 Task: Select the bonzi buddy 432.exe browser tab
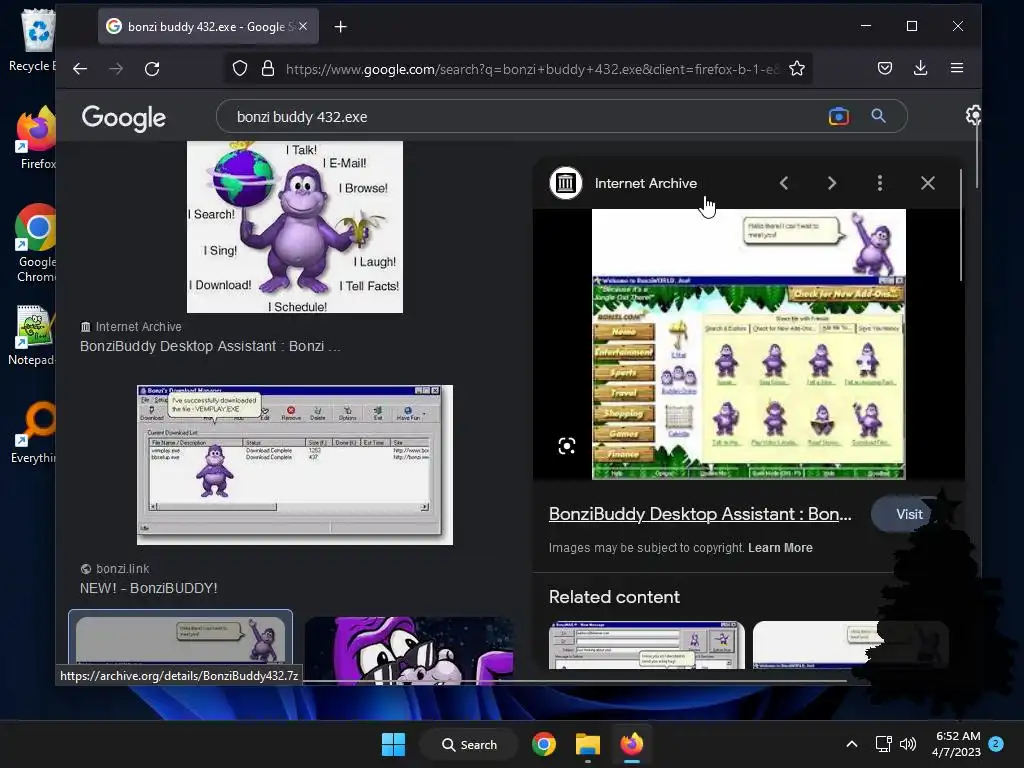(x=208, y=27)
